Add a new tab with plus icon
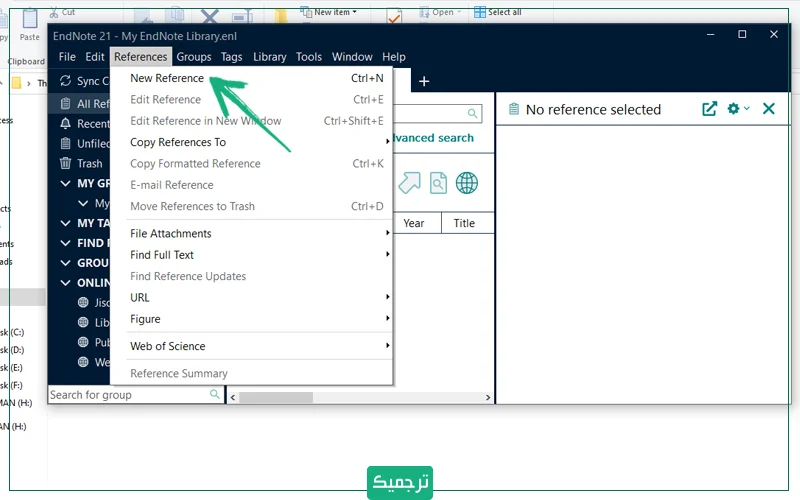The width and height of the screenshot is (800, 500). [424, 81]
